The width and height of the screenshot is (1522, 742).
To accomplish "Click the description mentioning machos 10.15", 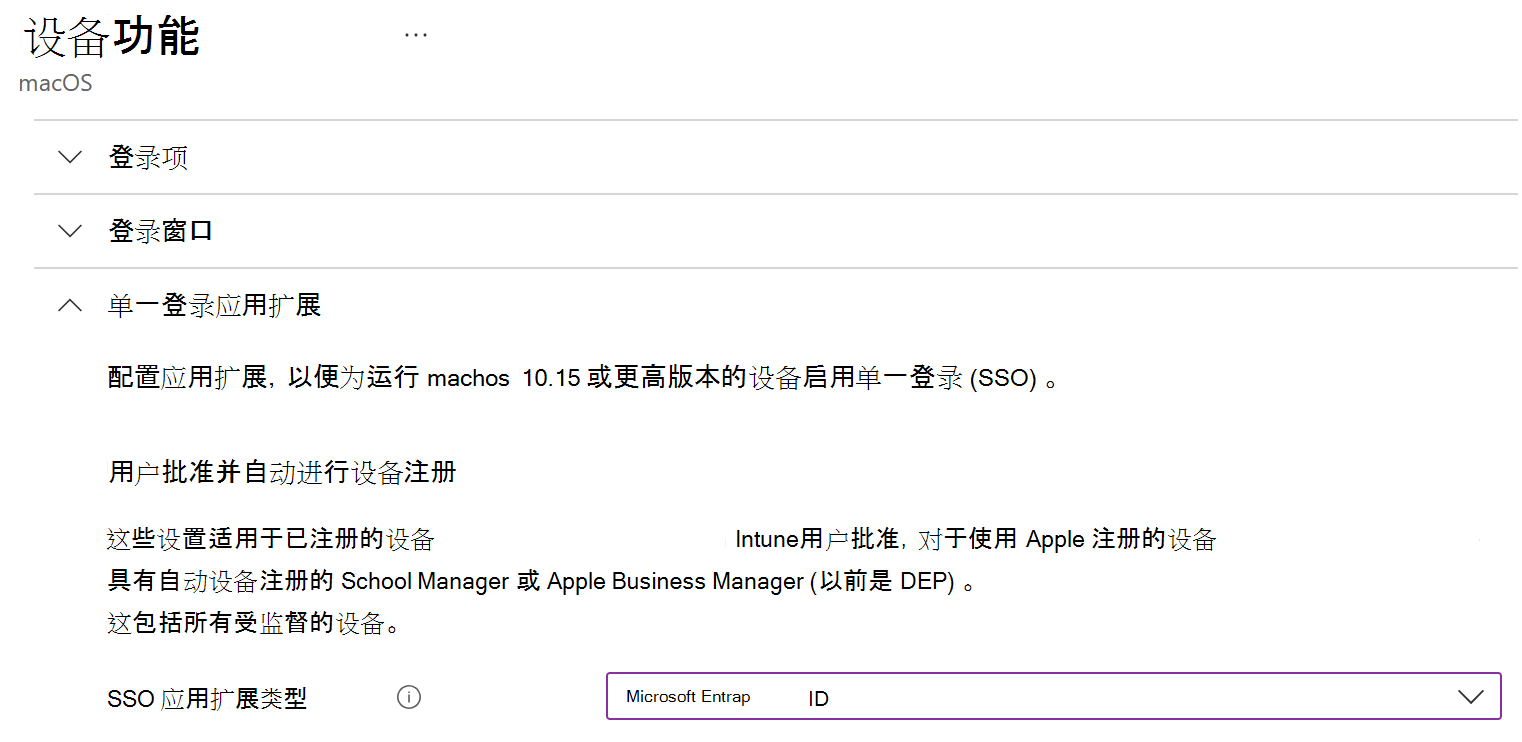I will pyautogui.click(x=582, y=380).
